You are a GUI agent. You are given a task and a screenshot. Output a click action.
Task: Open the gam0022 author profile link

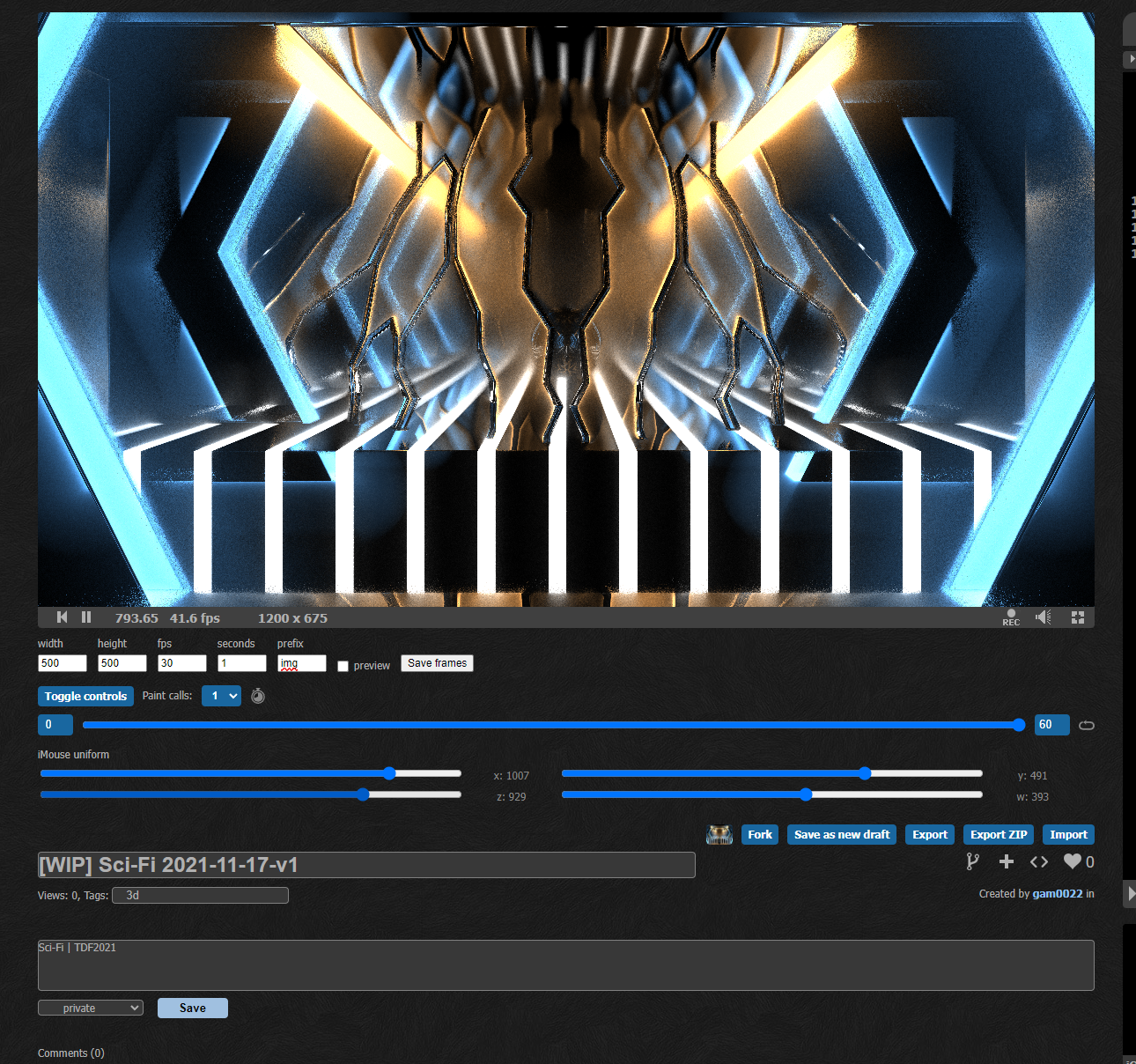coord(1057,893)
